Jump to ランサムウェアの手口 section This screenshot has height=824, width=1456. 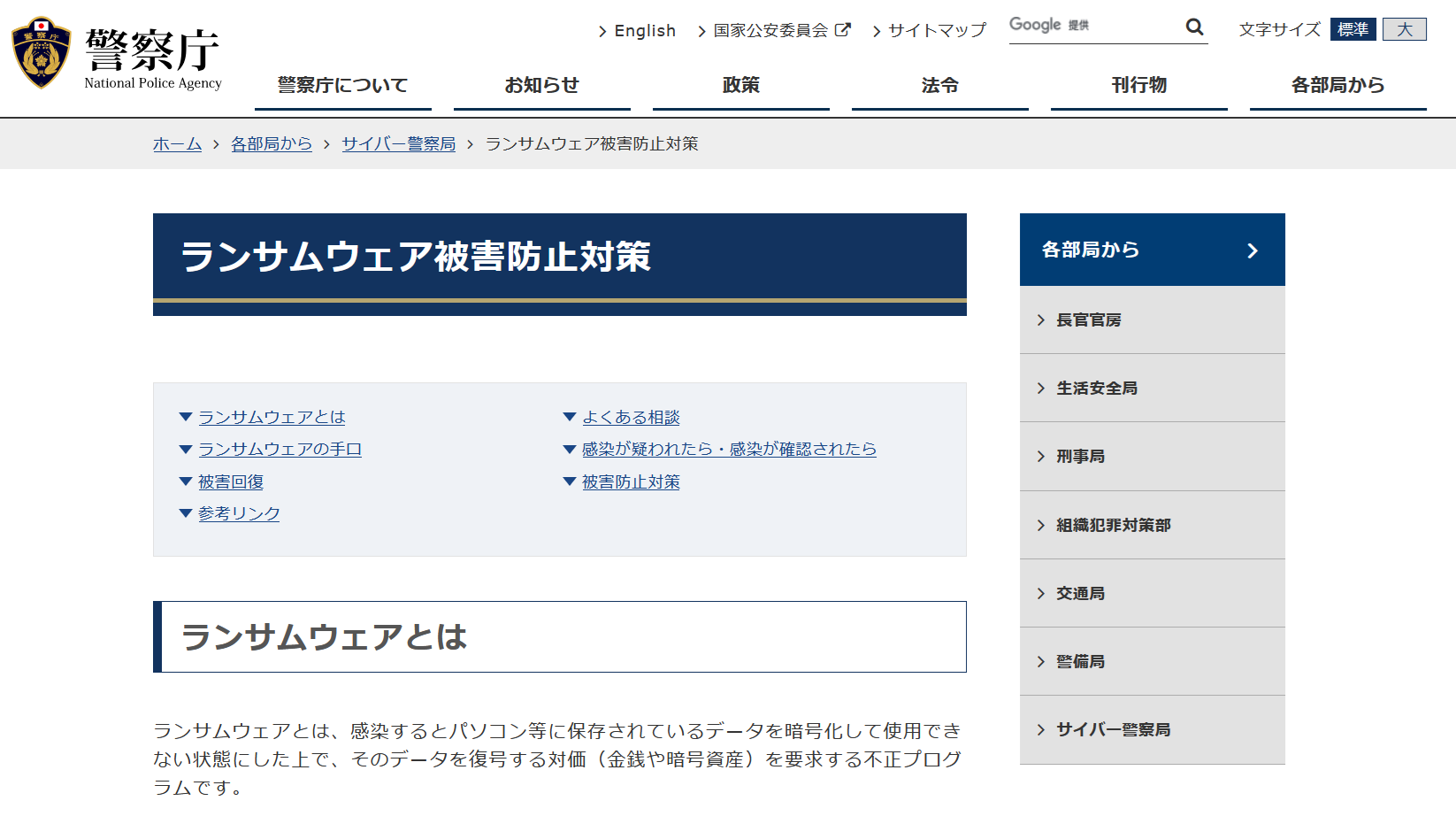[x=280, y=450]
